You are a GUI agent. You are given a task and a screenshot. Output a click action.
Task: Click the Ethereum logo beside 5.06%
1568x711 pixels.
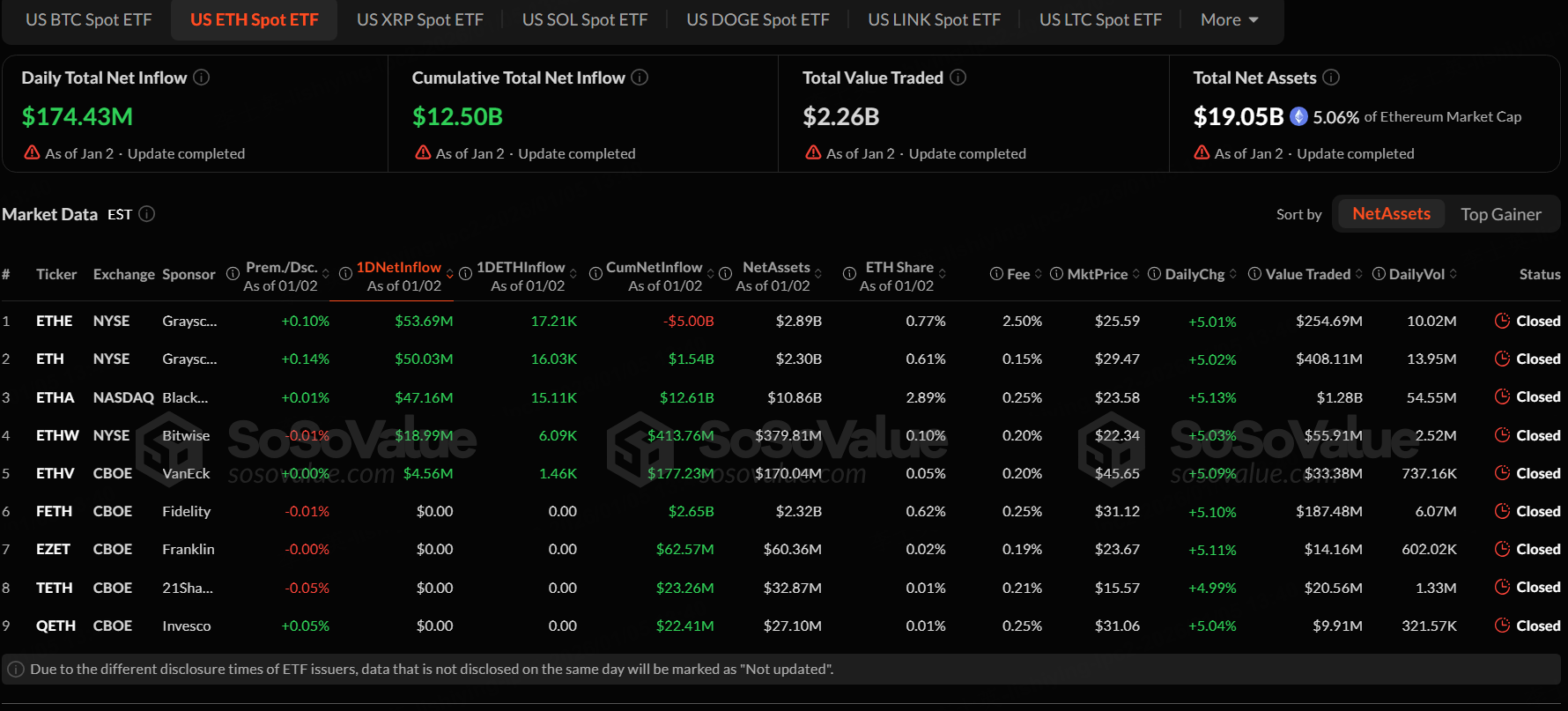coord(1298,116)
